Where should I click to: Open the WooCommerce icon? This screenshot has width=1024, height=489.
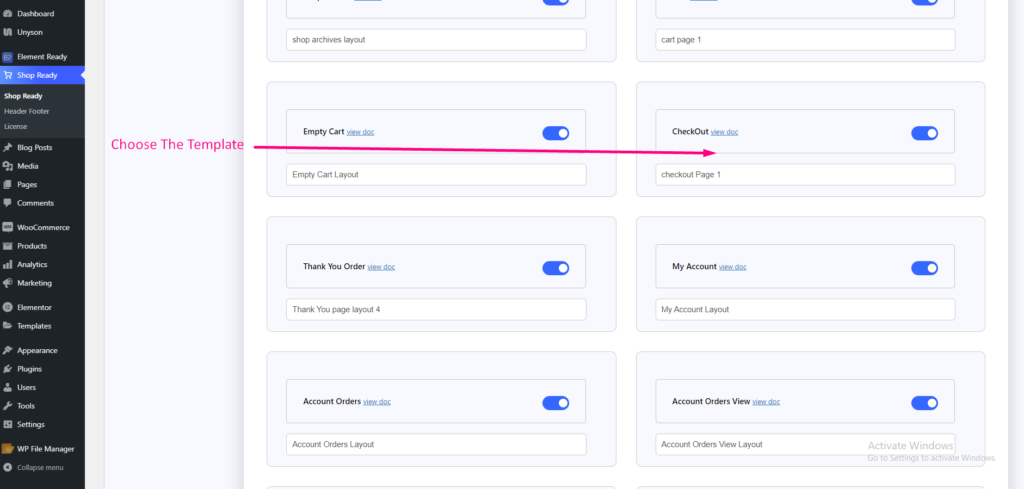pos(8,227)
